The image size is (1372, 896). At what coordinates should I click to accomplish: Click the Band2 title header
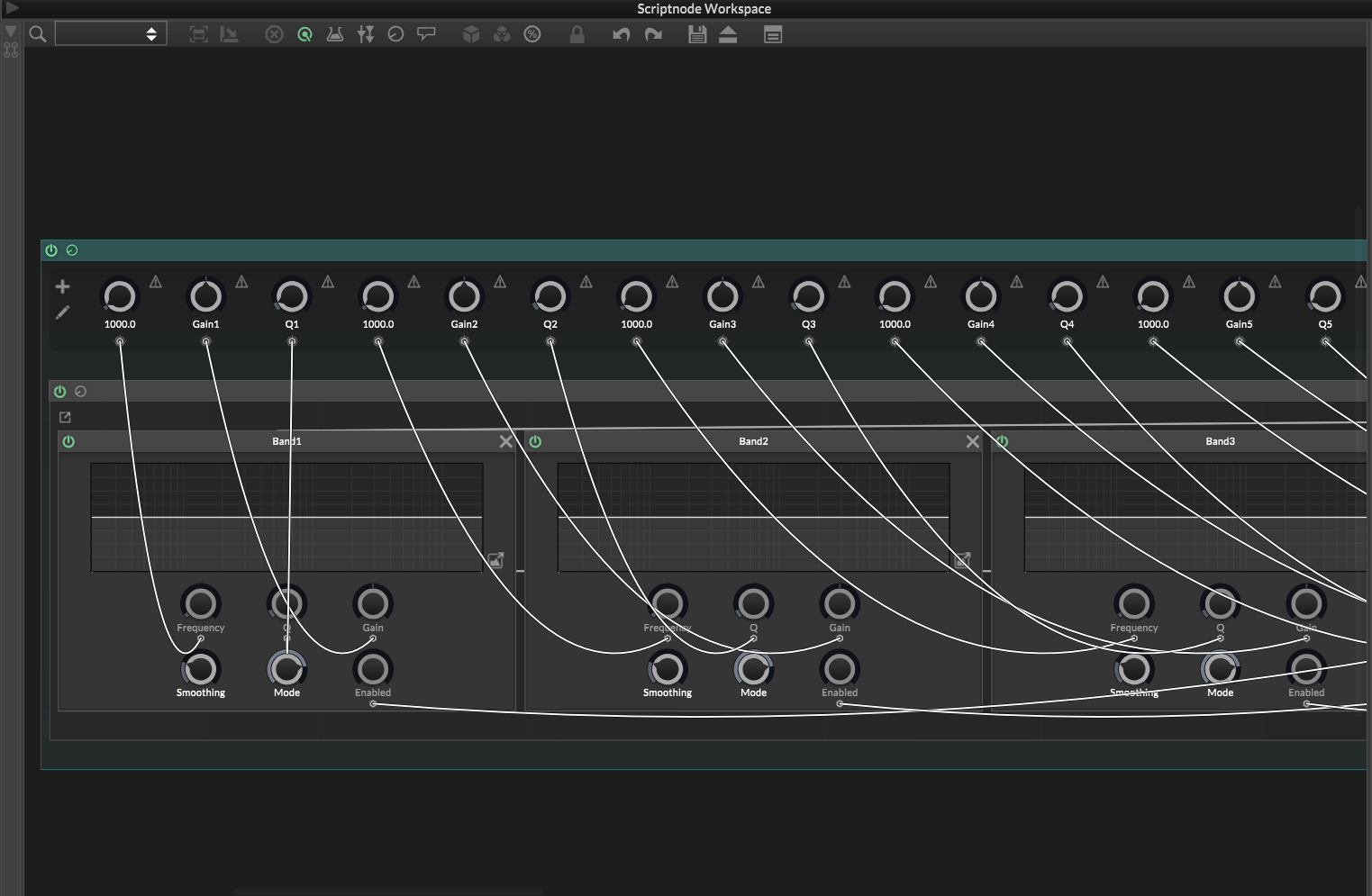(753, 441)
